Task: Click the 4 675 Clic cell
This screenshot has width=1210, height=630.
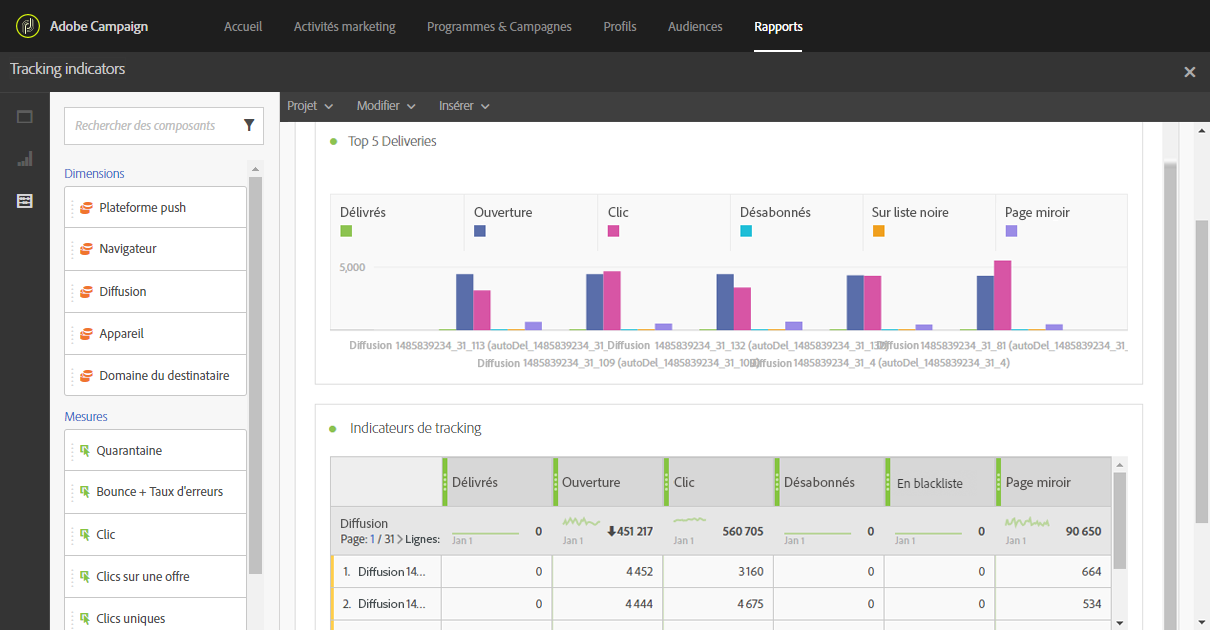Action: click(x=719, y=604)
